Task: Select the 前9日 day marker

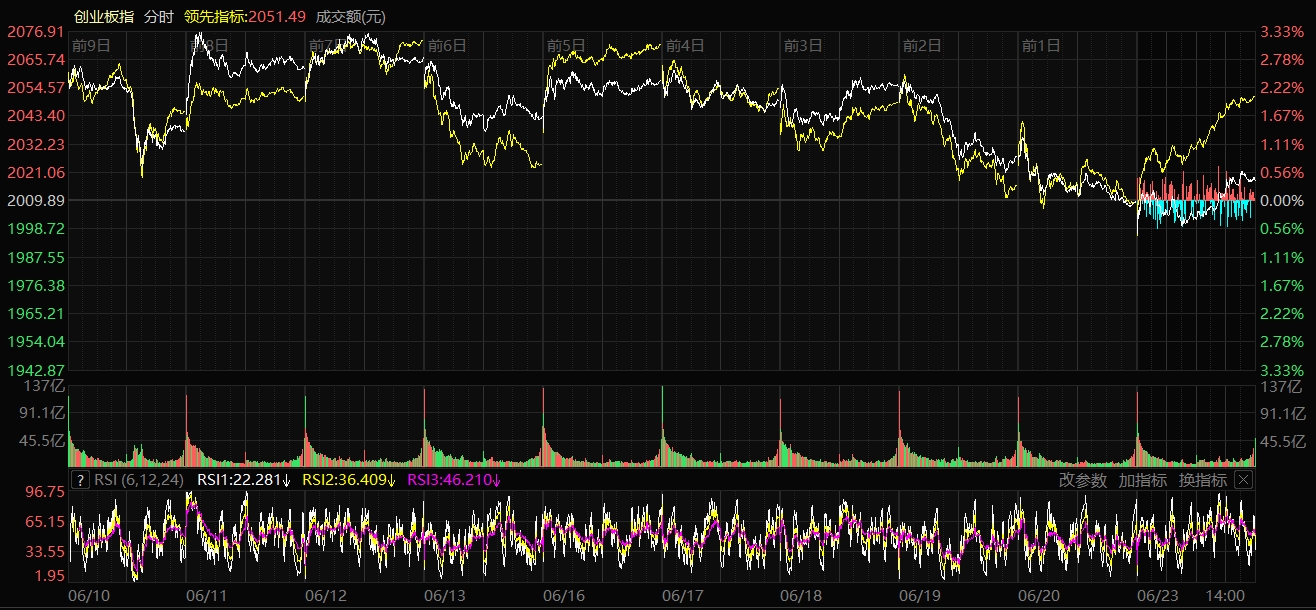Action: tap(91, 45)
